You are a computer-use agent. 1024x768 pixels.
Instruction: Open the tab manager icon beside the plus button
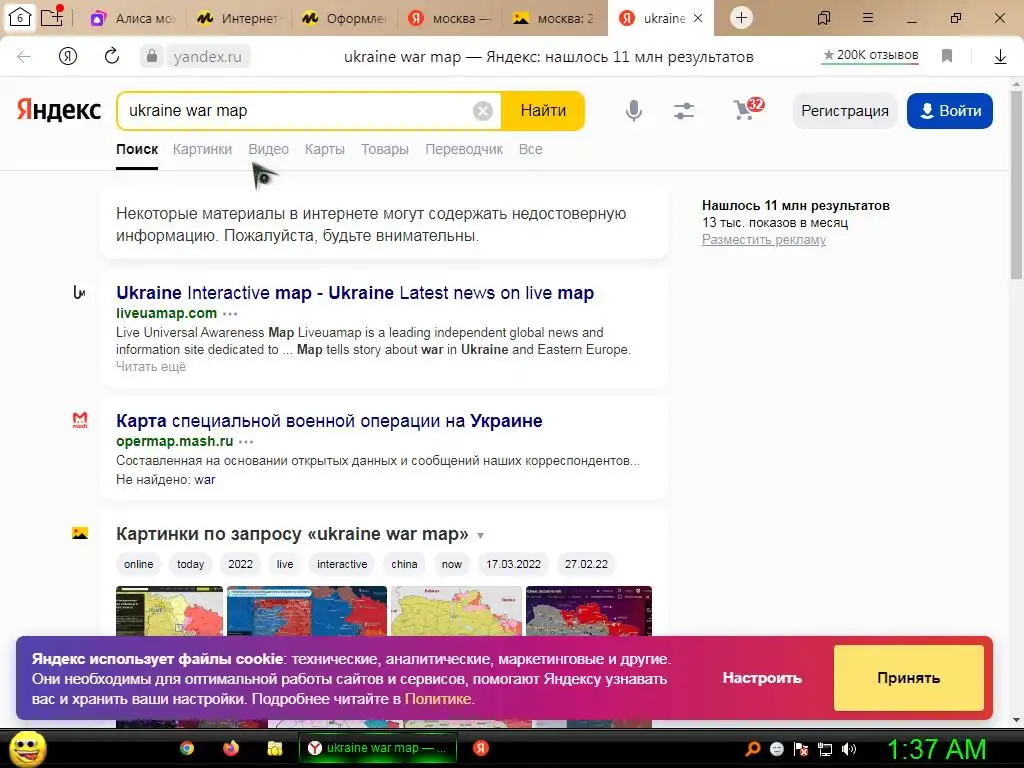[x=824, y=18]
